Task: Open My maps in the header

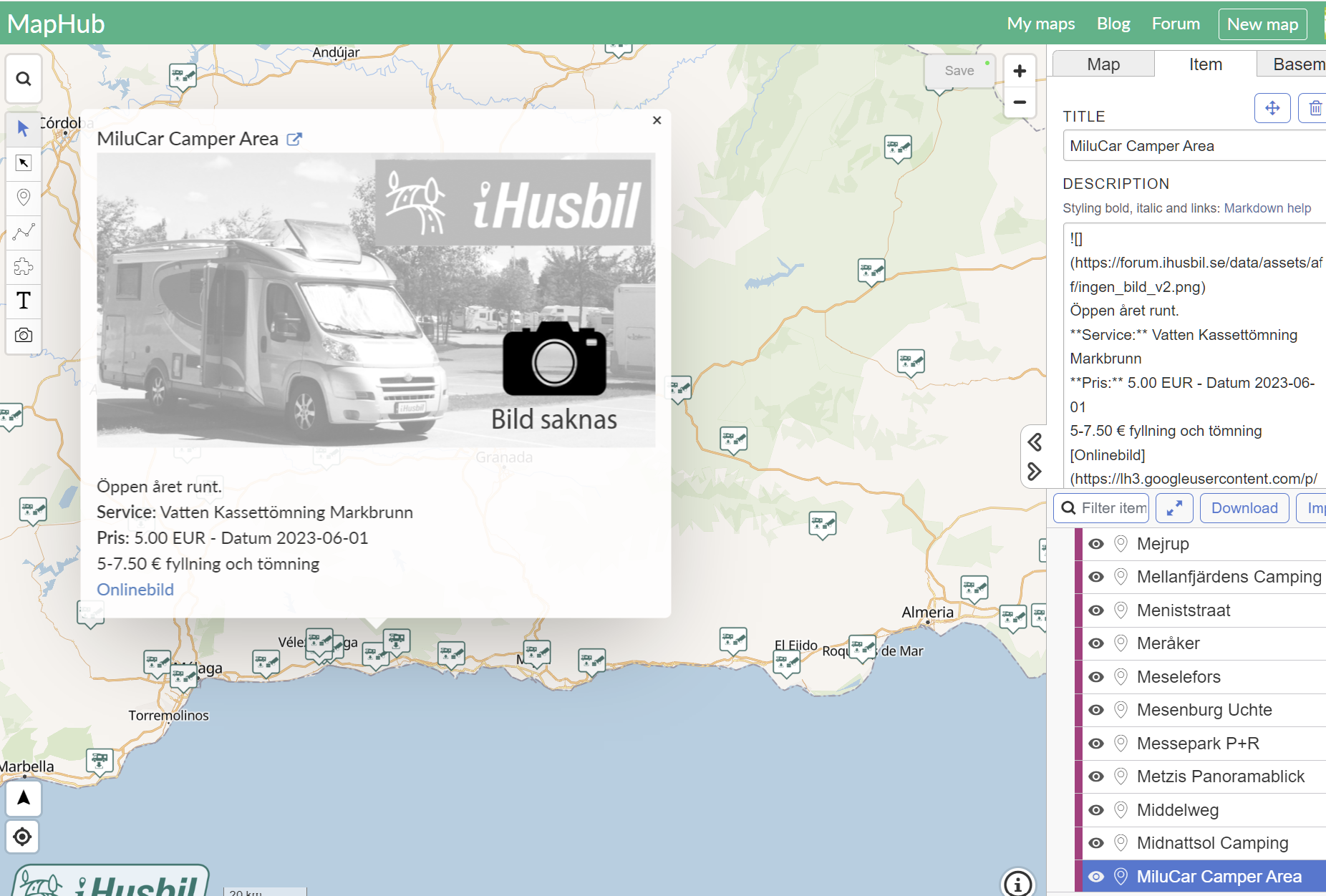Action: click(x=1040, y=24)
